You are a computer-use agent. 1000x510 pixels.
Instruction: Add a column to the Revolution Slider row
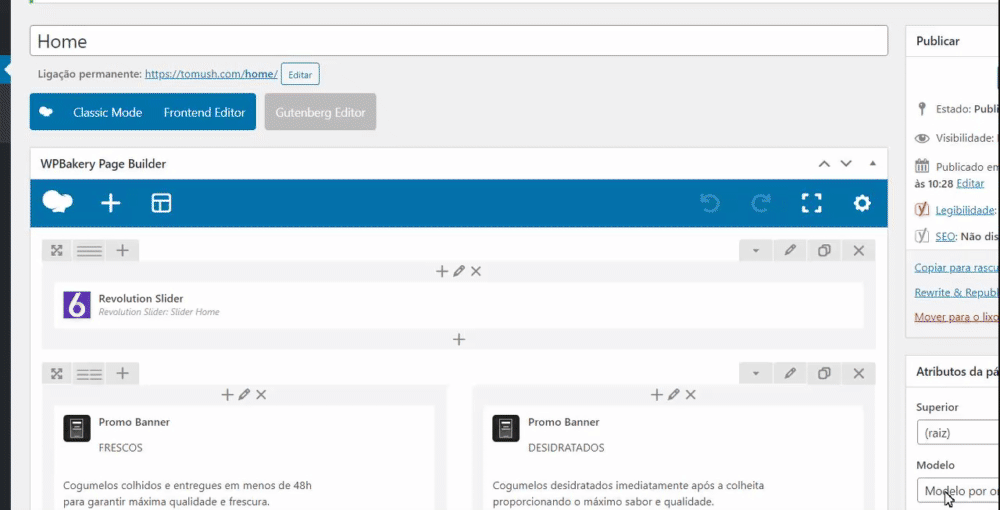[122, 251]
